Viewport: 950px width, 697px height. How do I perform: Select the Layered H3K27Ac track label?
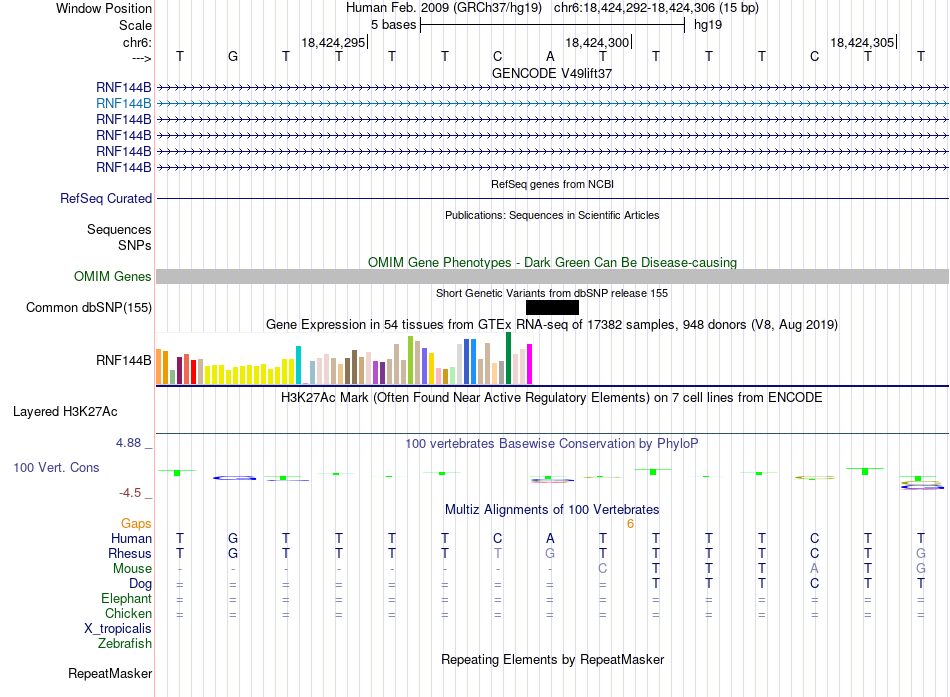pyautogui.click(x=65, y=412)
